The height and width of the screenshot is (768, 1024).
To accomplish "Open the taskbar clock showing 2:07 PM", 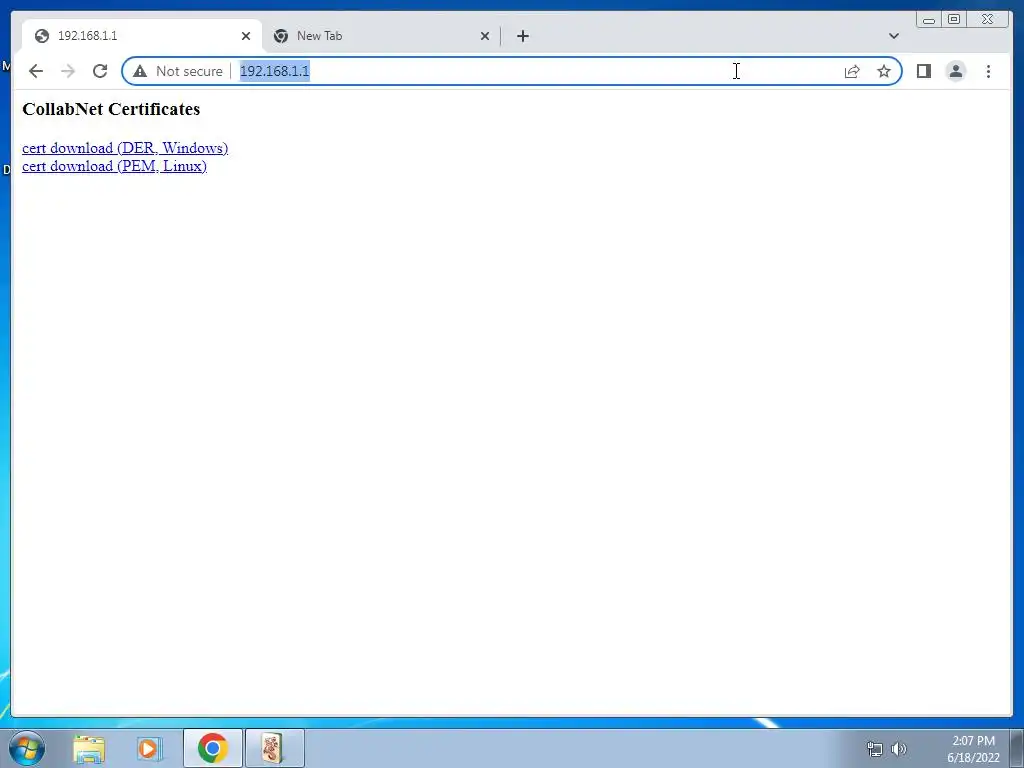I will [973, 749].
